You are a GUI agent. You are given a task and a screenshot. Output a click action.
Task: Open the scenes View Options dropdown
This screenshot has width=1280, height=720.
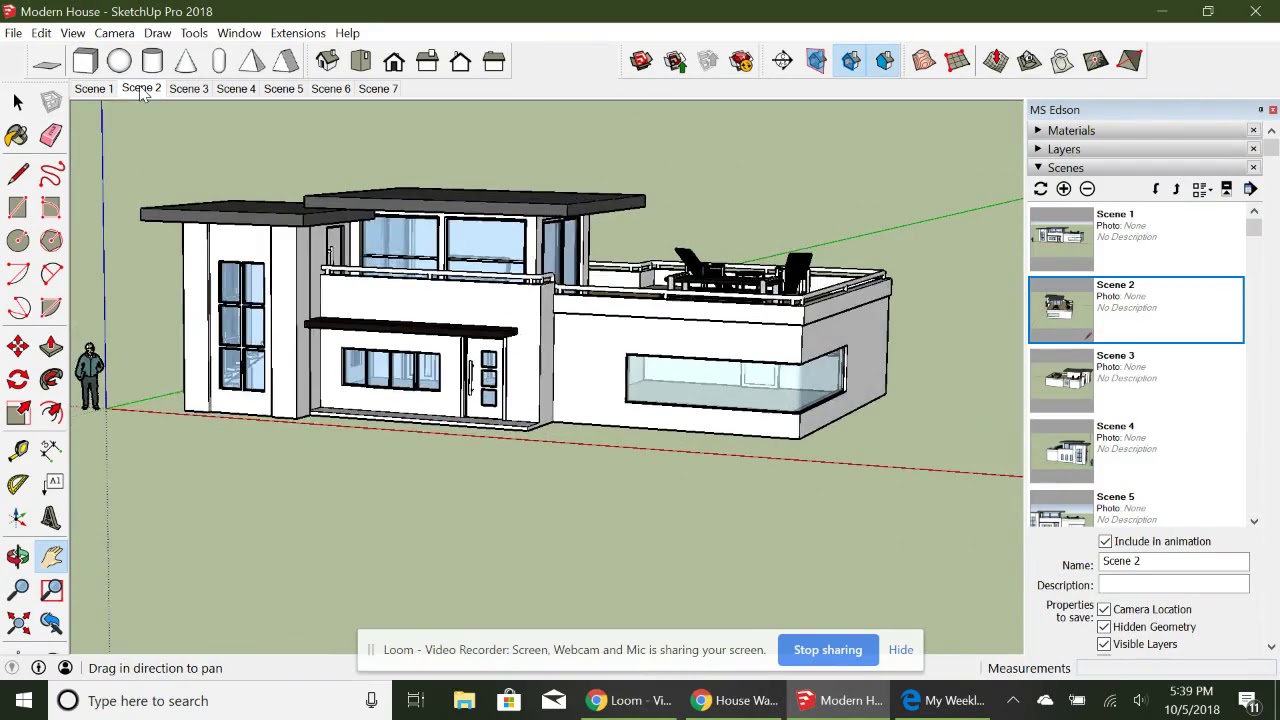[x=1201, y=189]
